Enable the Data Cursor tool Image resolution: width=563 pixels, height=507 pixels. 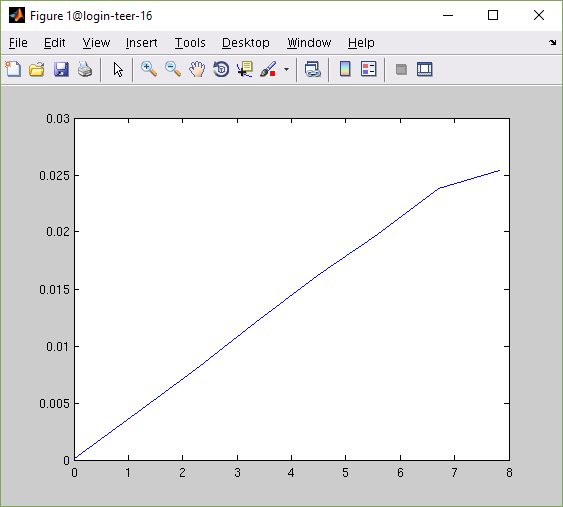[245, 69]
